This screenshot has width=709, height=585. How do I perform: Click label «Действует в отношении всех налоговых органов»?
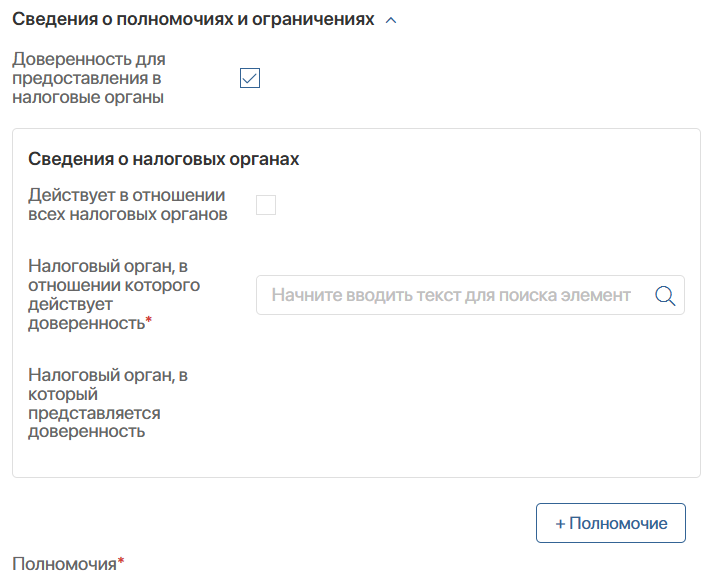(x=127, y=205)
